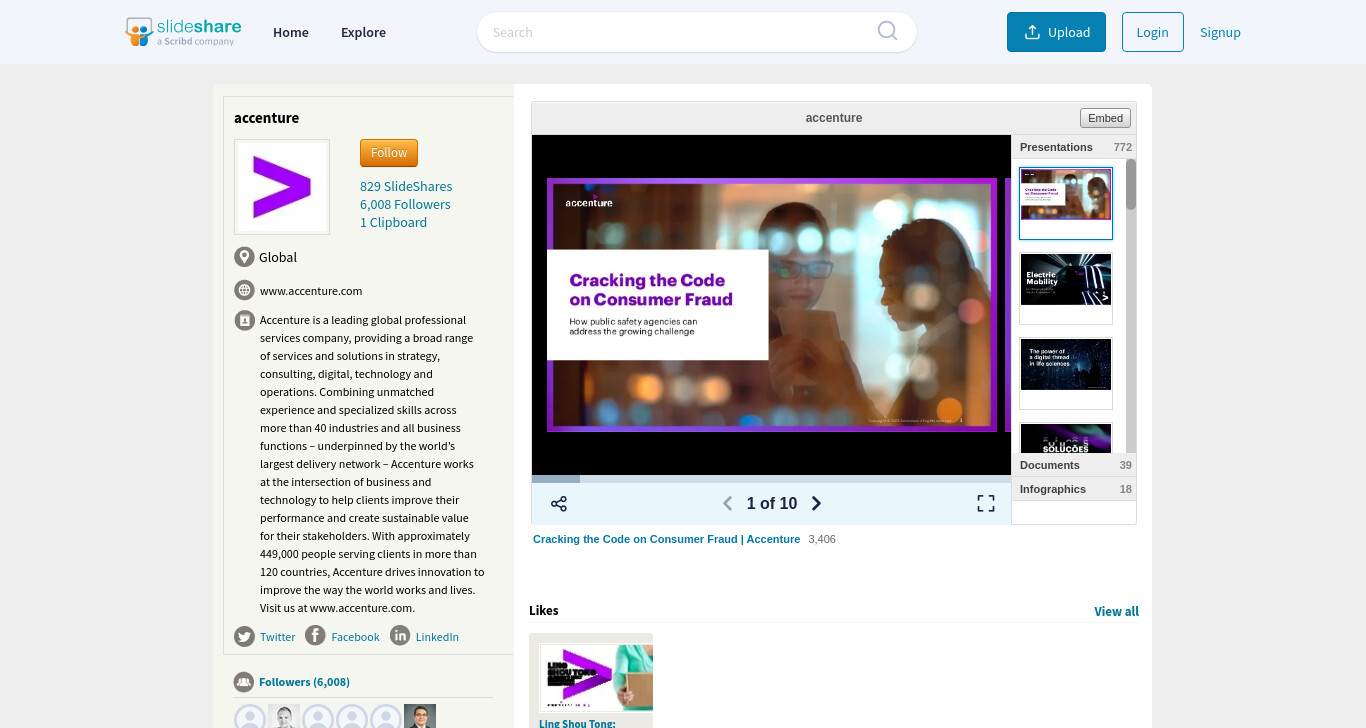1366x728 pixels.
Task: Click the last follower avatar photo
Action: [420, 717]
